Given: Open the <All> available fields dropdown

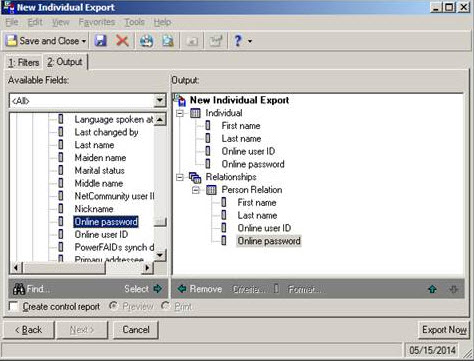Looking at the screenshot, I should pos(160,100).
